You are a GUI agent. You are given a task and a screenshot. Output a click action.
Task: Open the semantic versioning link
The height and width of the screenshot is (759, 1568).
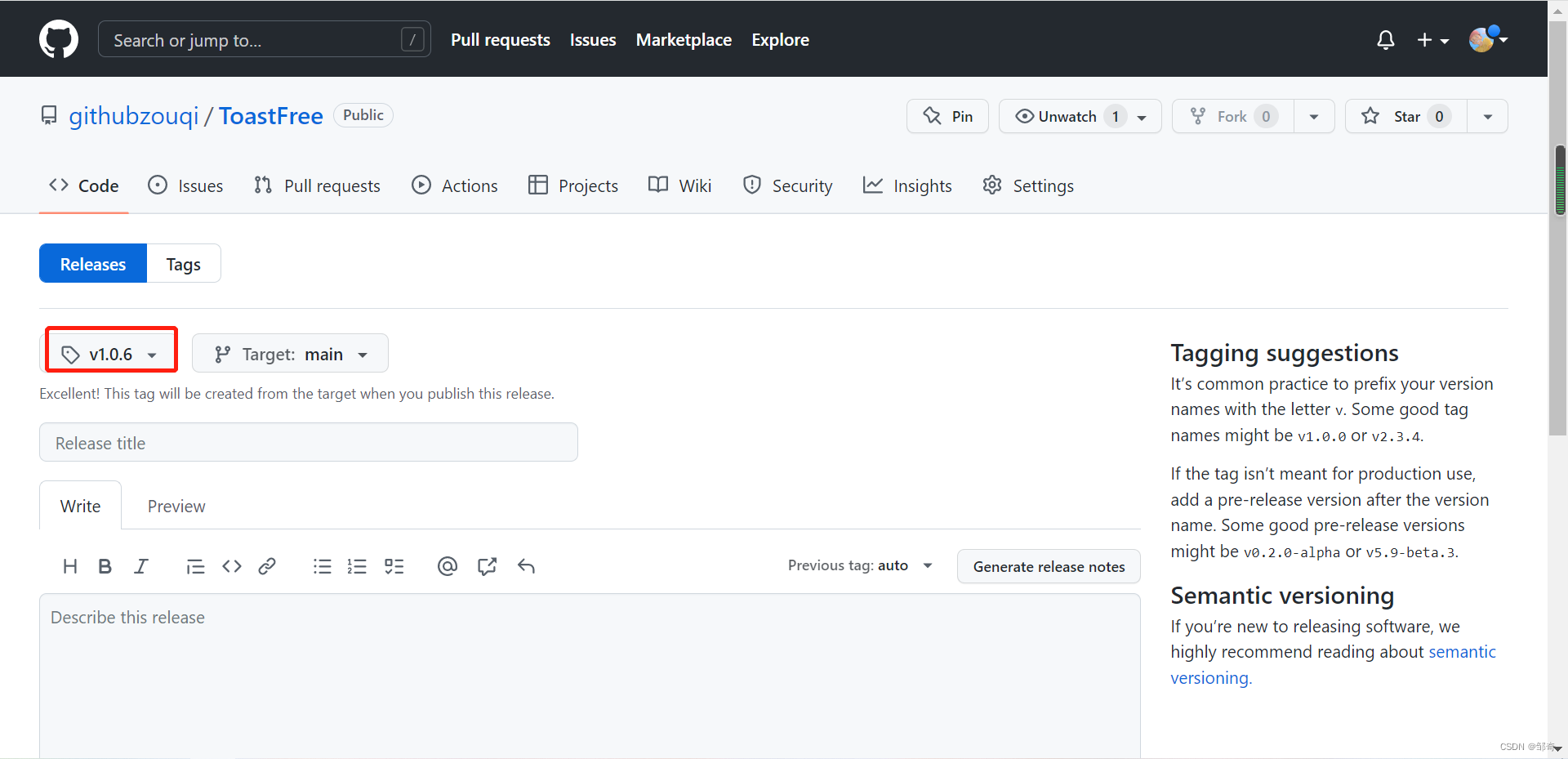point(1333,664)
